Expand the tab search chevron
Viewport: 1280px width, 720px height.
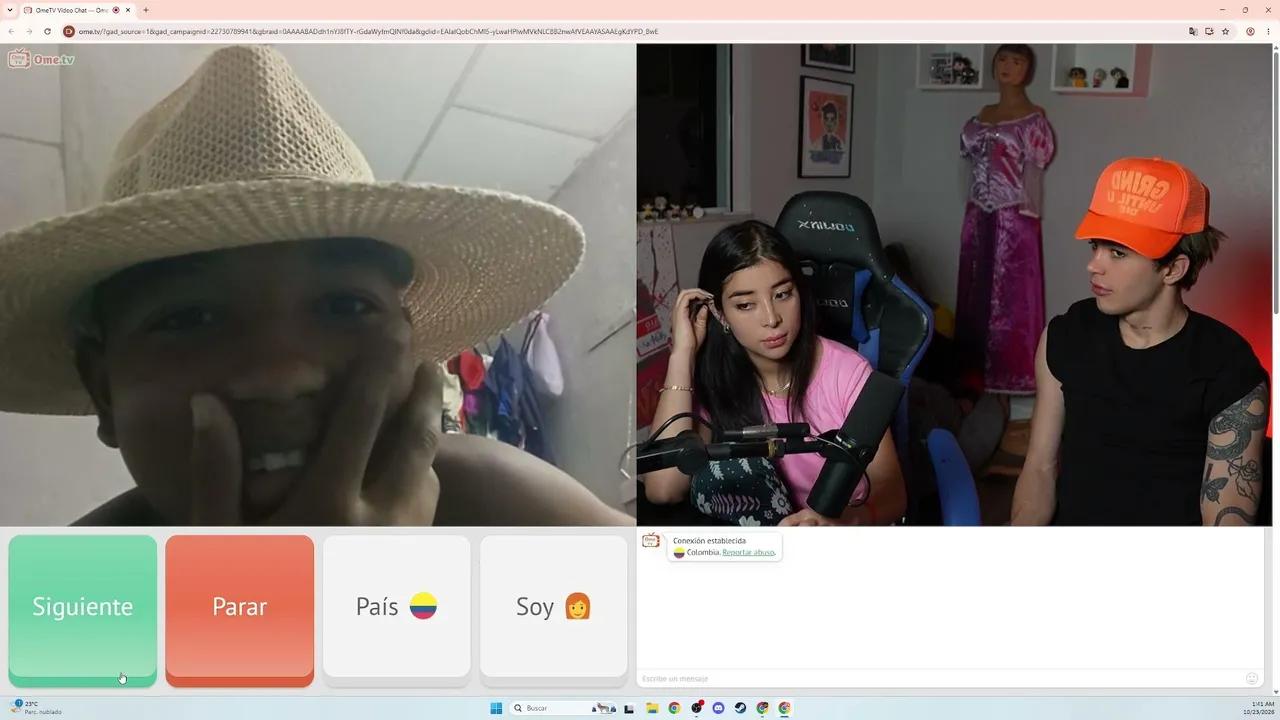(x=9, y=10)
